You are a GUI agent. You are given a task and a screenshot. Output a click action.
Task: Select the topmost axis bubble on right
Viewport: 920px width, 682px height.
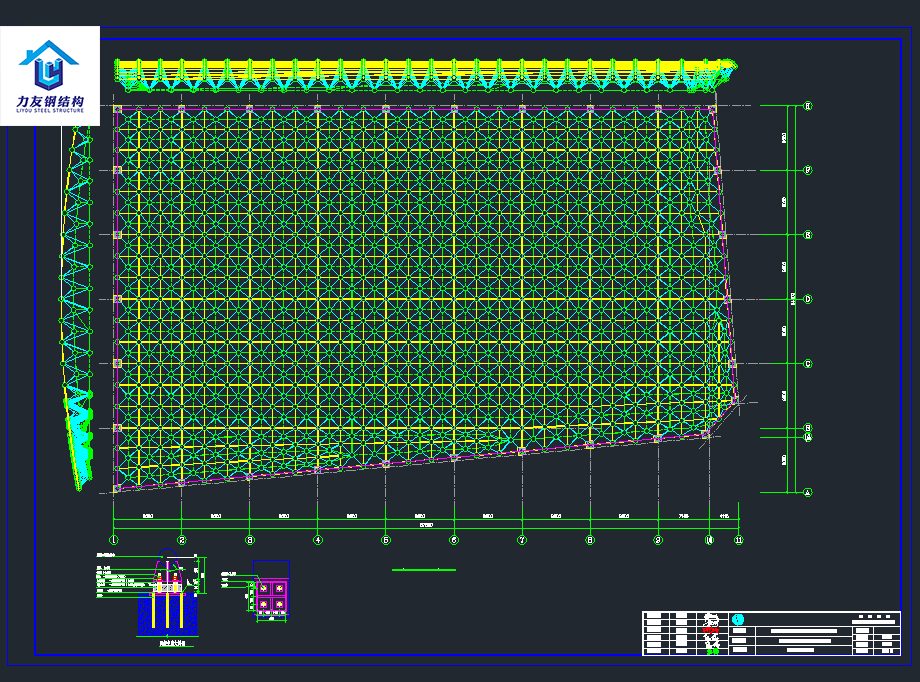[808, 106]
